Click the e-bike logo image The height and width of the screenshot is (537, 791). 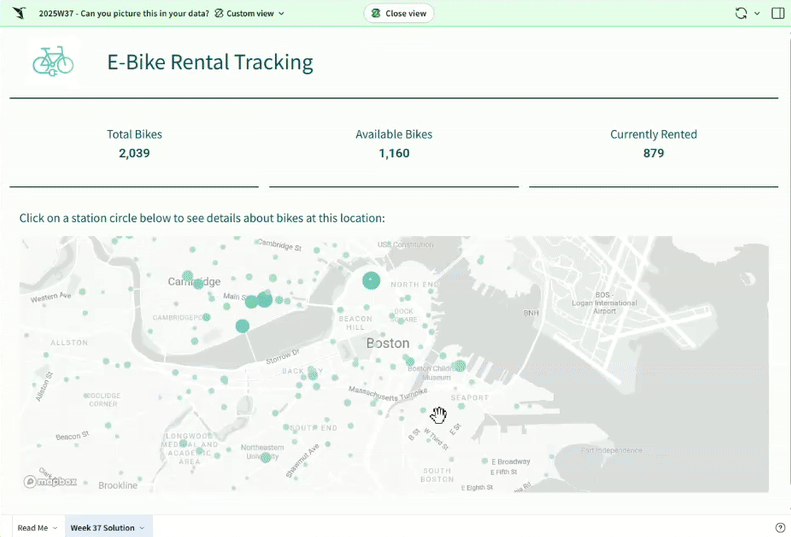tap(53, 62)
